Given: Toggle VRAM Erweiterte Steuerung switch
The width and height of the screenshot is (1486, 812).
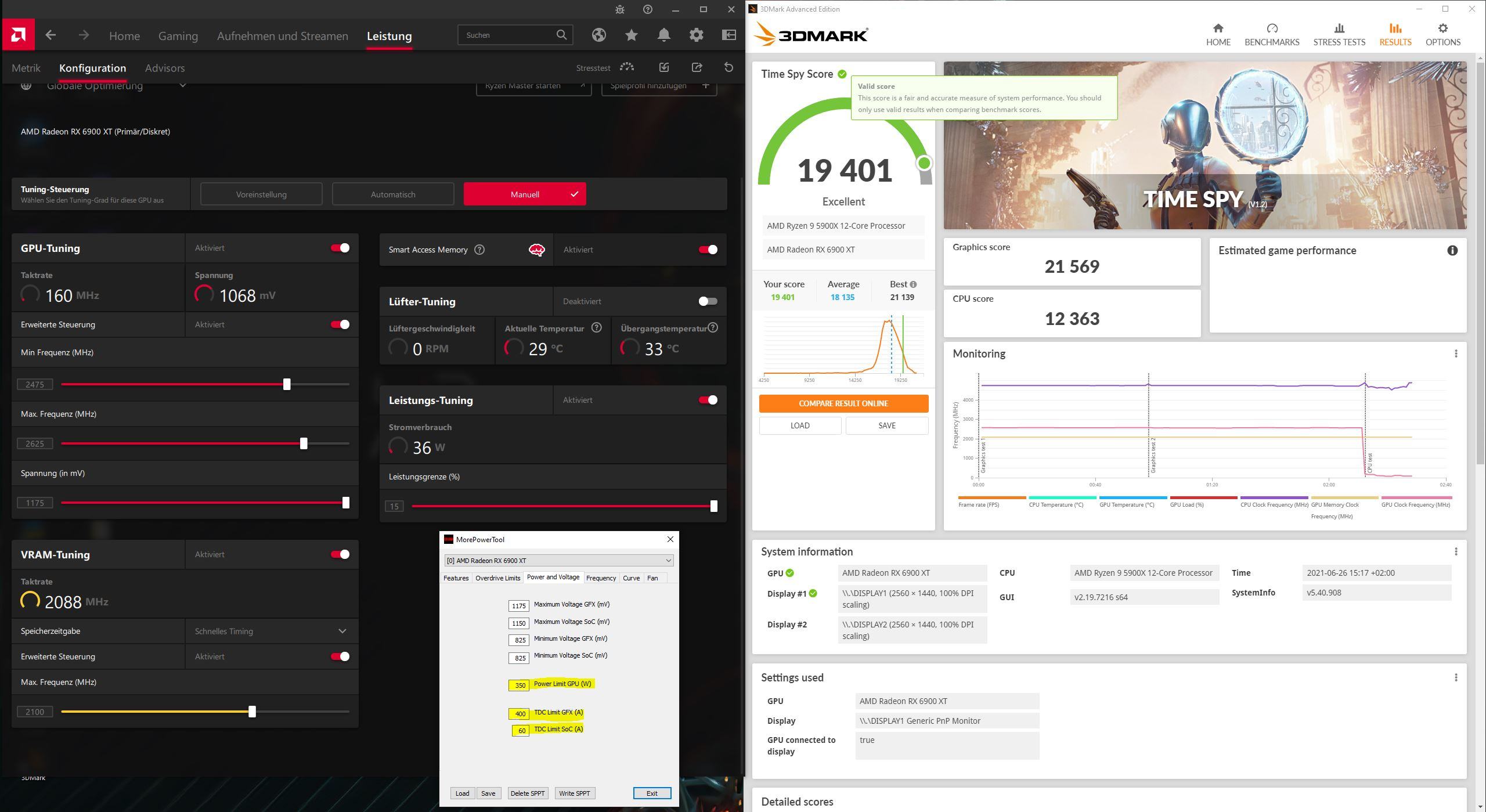Looking at the screenshot, I should tap(340, 656).
